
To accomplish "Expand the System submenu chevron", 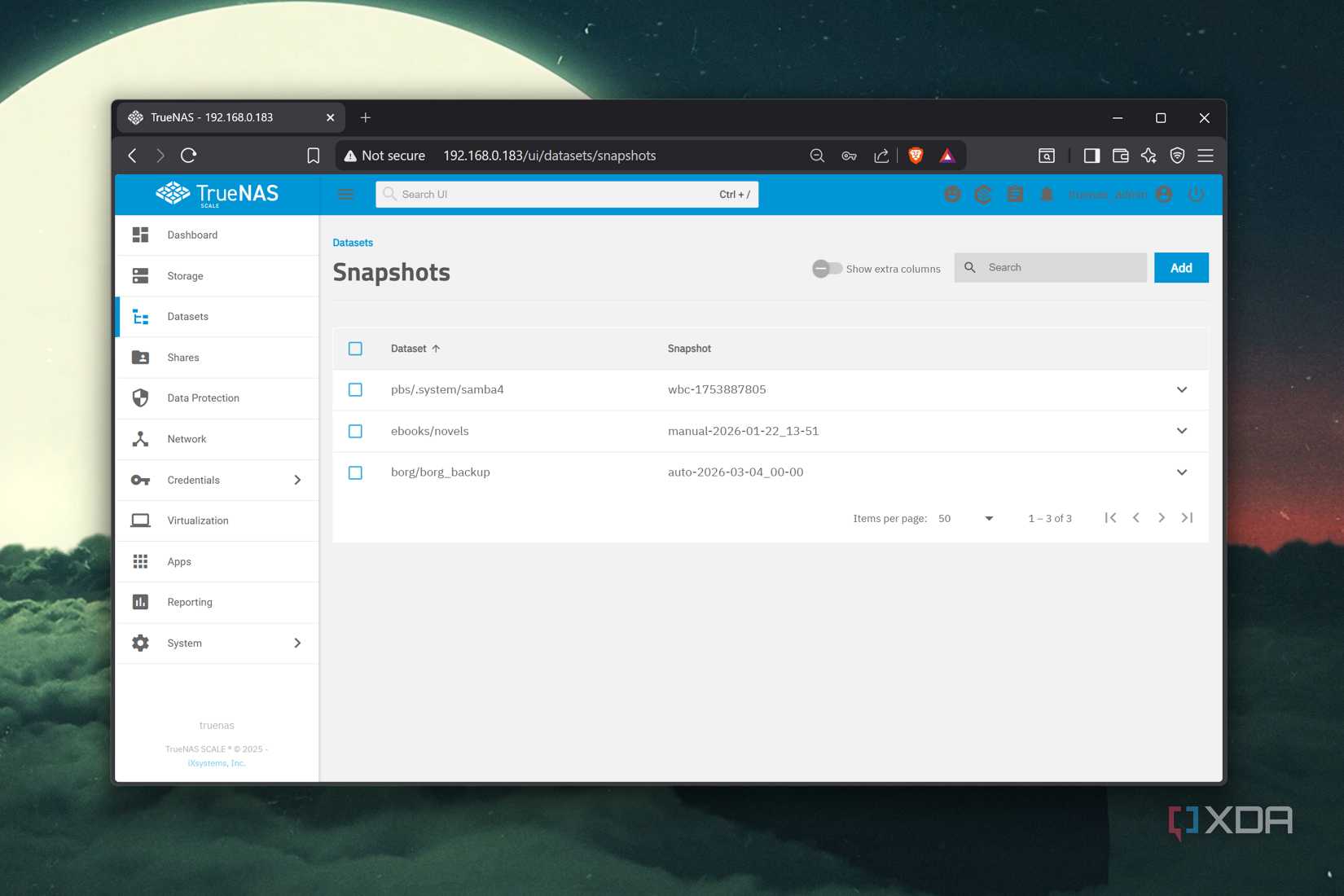I will click(297, 643).
